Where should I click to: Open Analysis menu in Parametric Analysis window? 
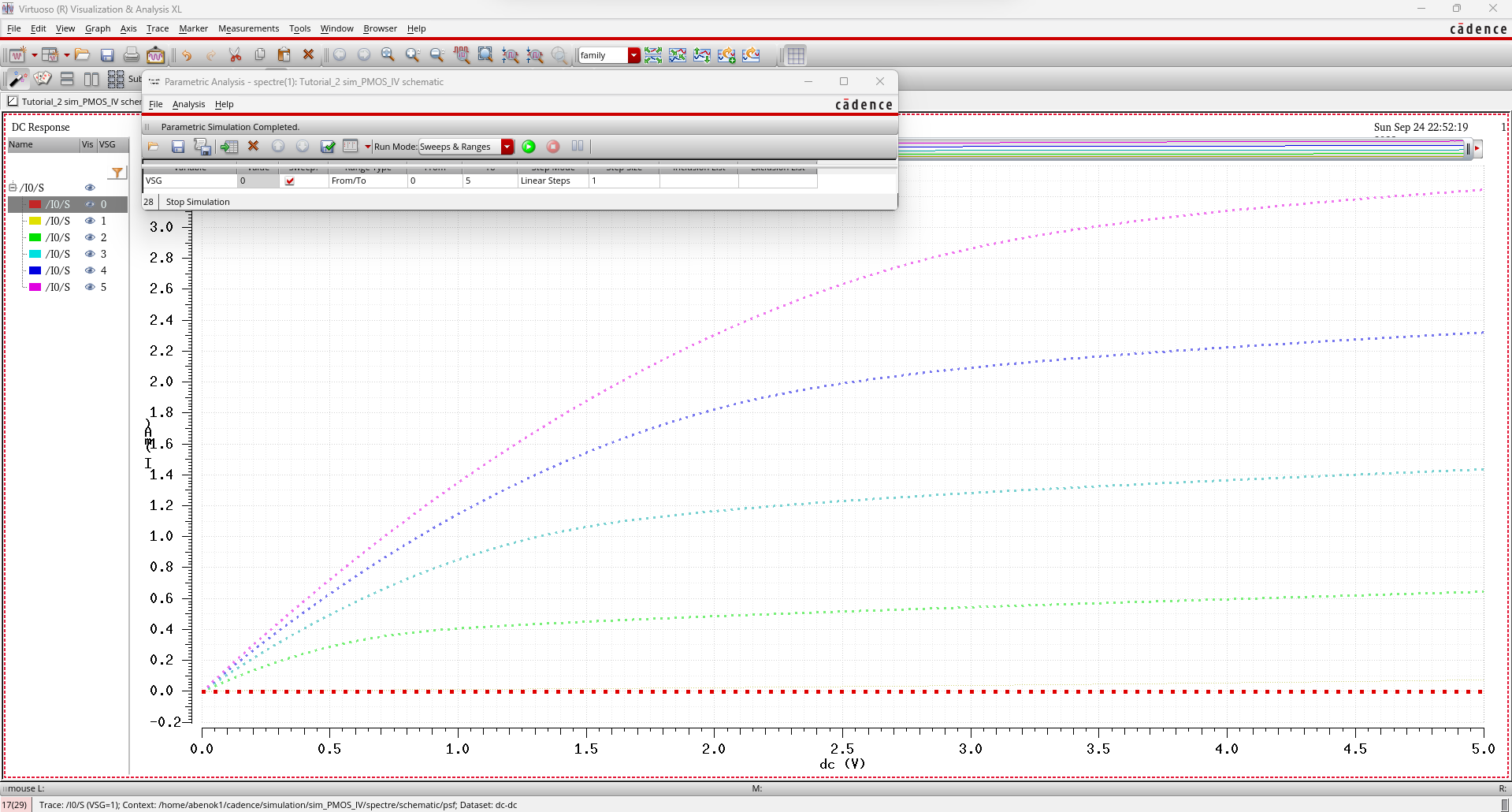(188, 104)
